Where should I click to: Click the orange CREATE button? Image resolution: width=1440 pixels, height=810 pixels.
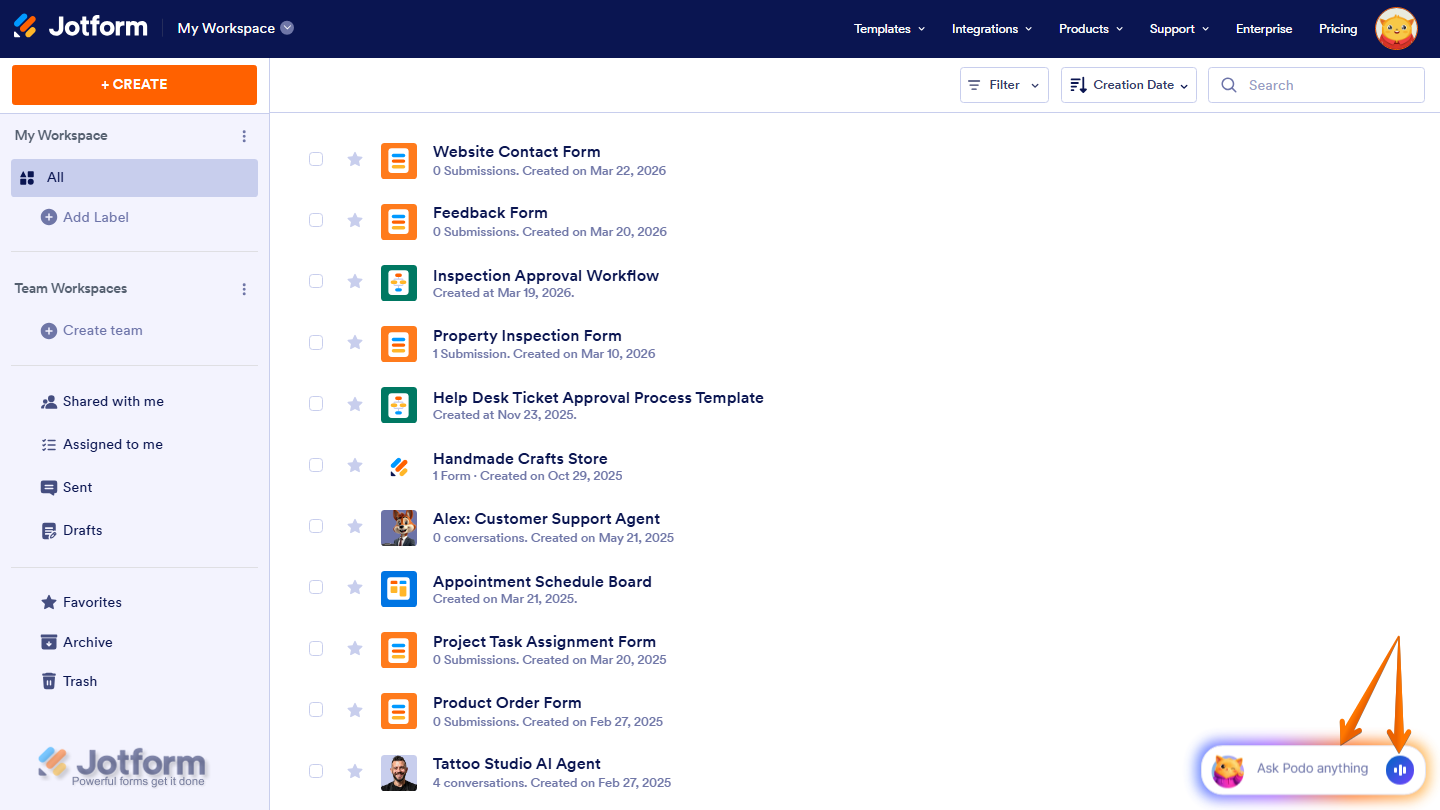[134, 85]
